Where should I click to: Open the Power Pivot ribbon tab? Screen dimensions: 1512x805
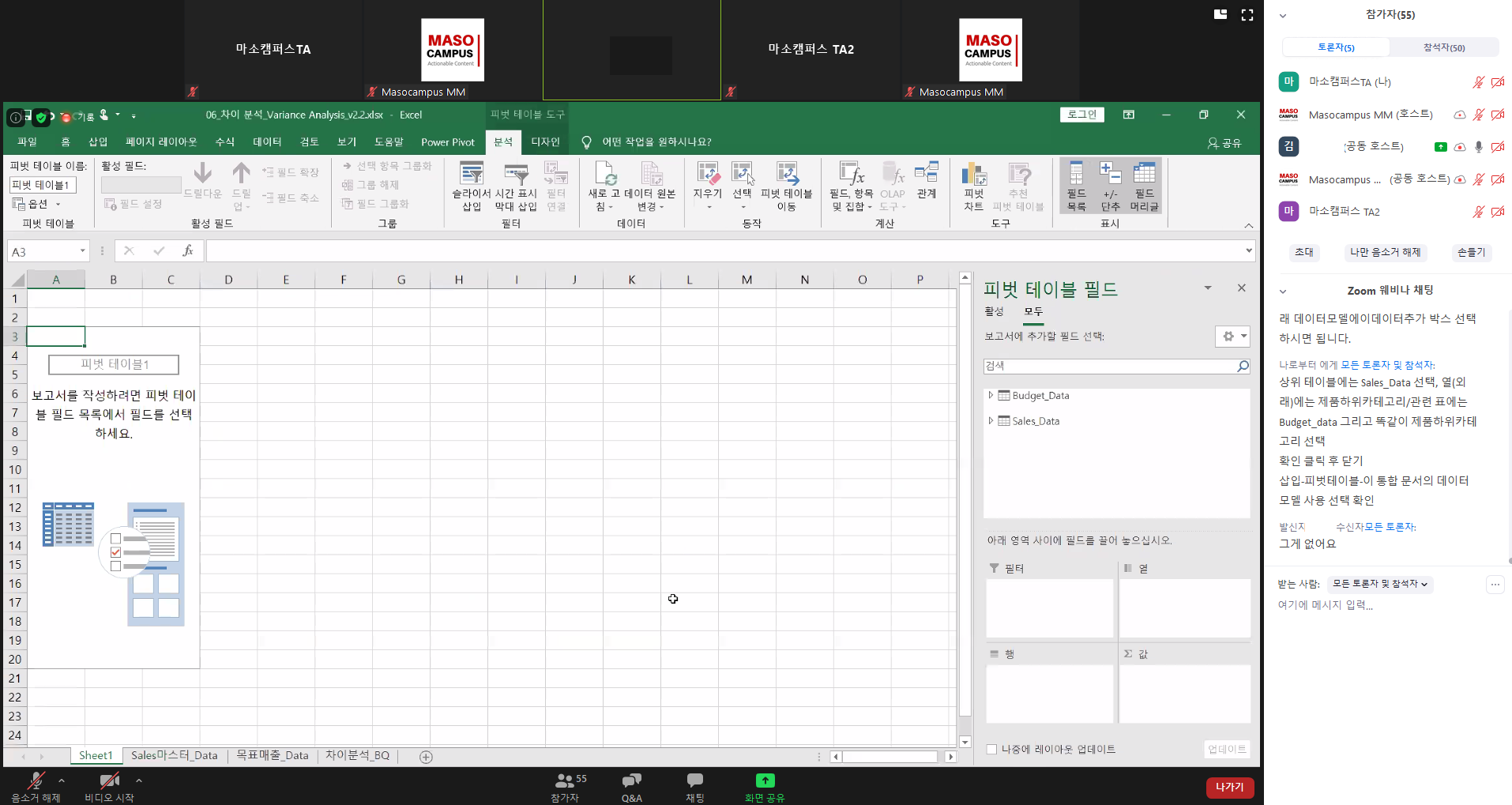[447, 142]
